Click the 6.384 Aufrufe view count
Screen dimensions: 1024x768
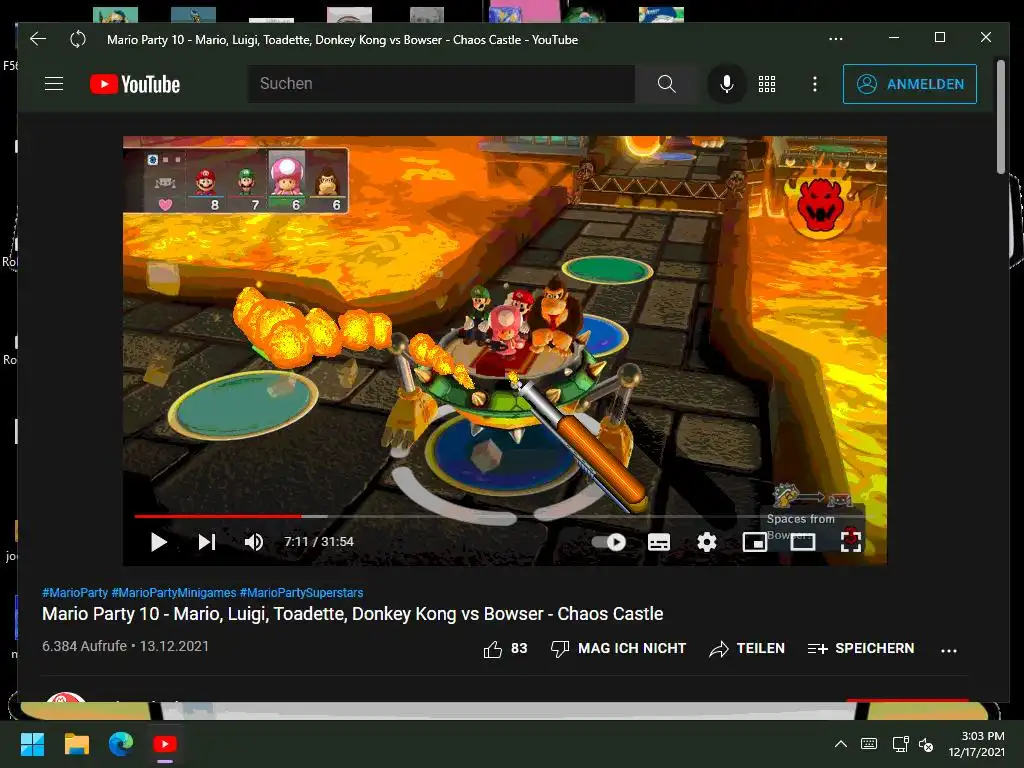[84, 647]
